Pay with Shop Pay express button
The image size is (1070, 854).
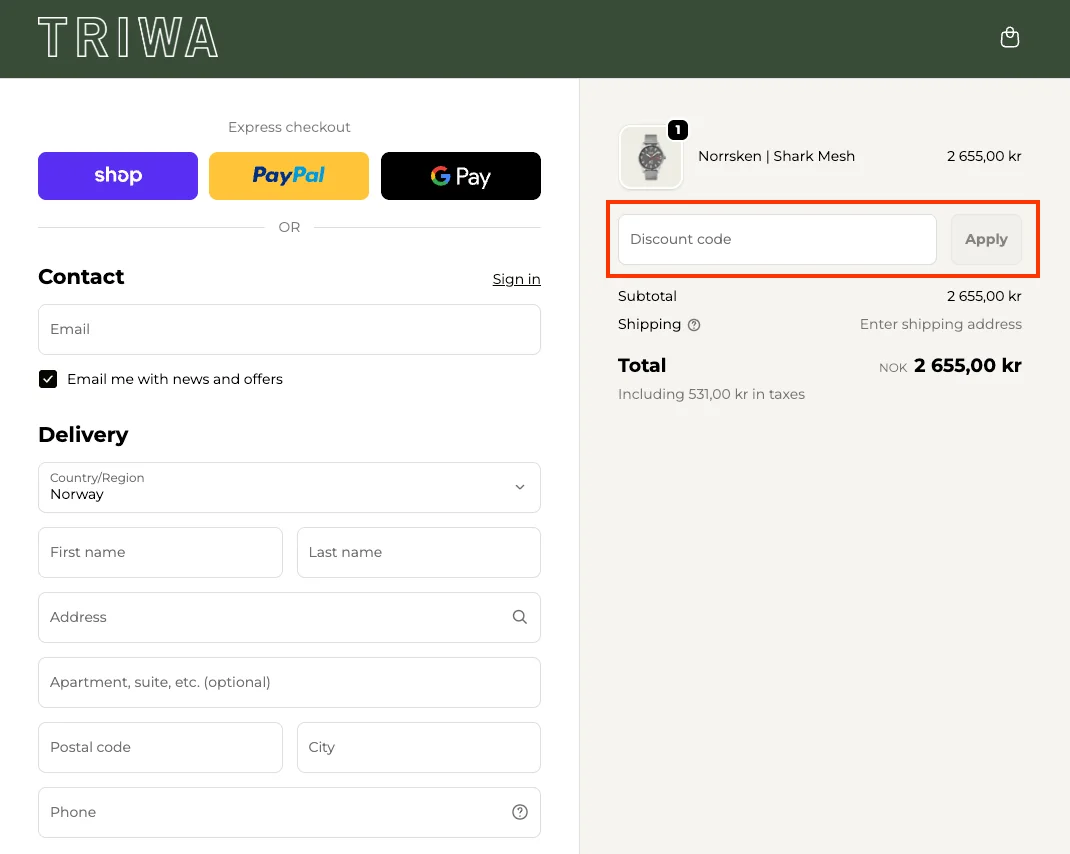(x=118, y=176)
